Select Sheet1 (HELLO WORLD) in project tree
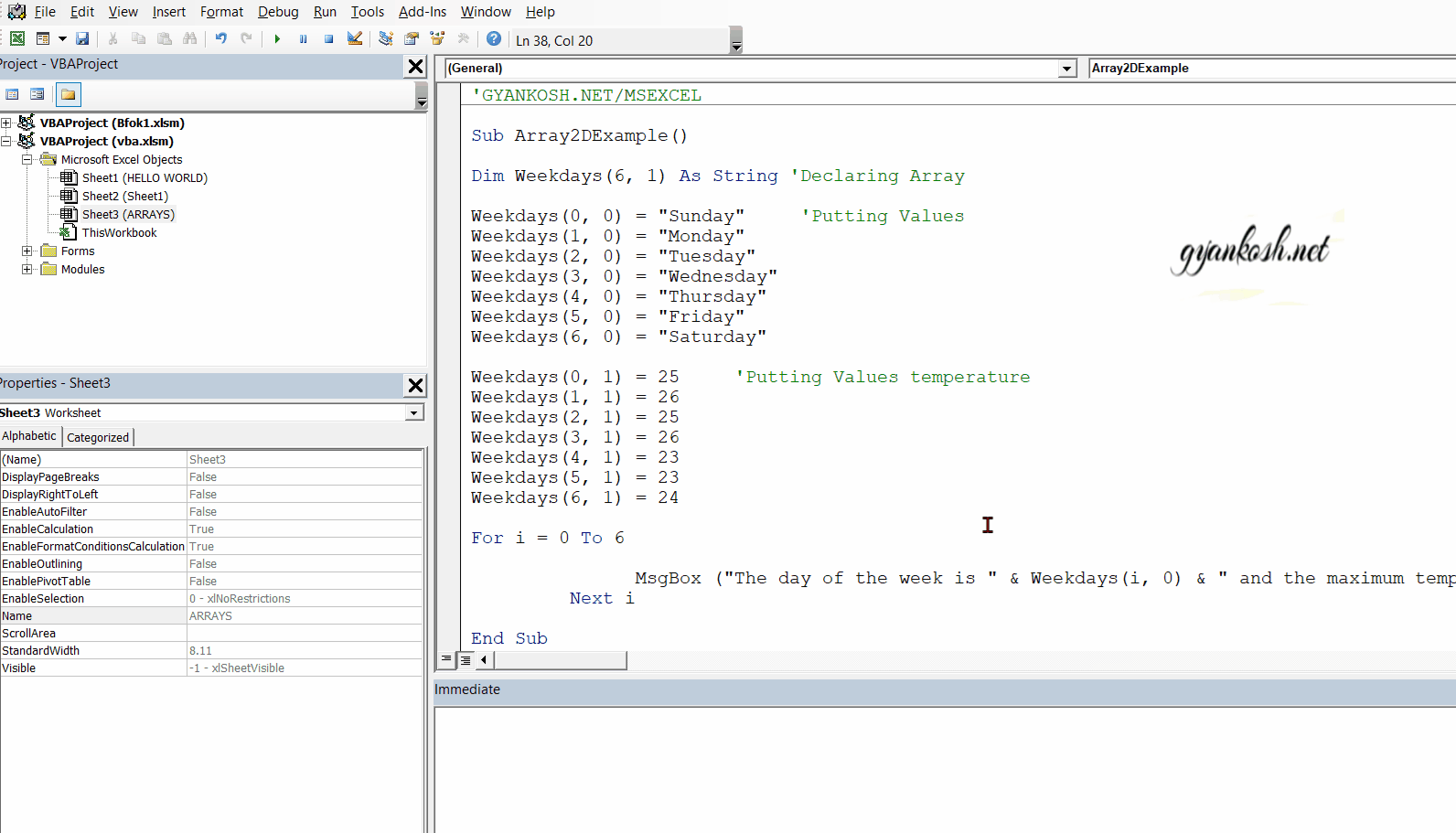This screenshot has width=1456, height=833. pyautogui.click(x=145, y=177)
